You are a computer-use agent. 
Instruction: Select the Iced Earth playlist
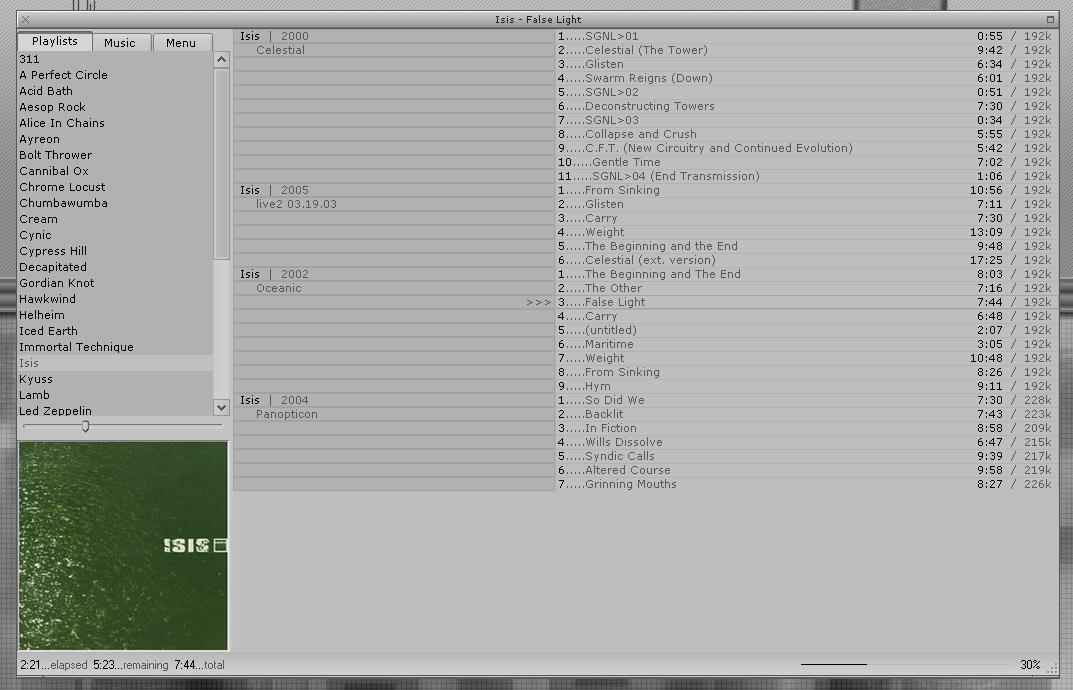pyautogui.click(x=116, y=331)
